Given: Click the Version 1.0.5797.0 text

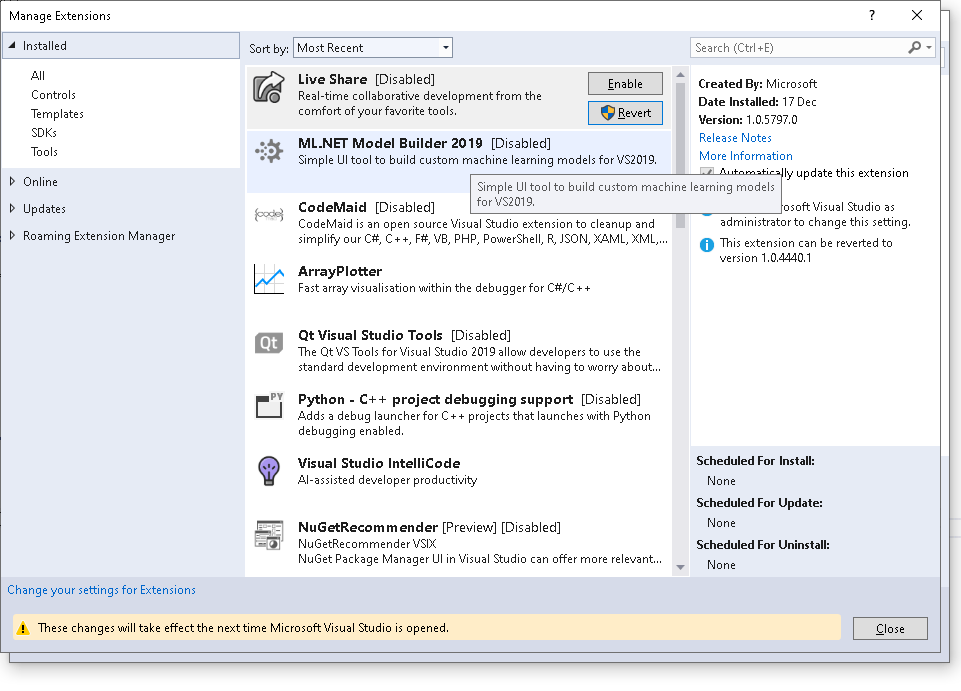Looking at the screenshot, I should tap(748, 120).
